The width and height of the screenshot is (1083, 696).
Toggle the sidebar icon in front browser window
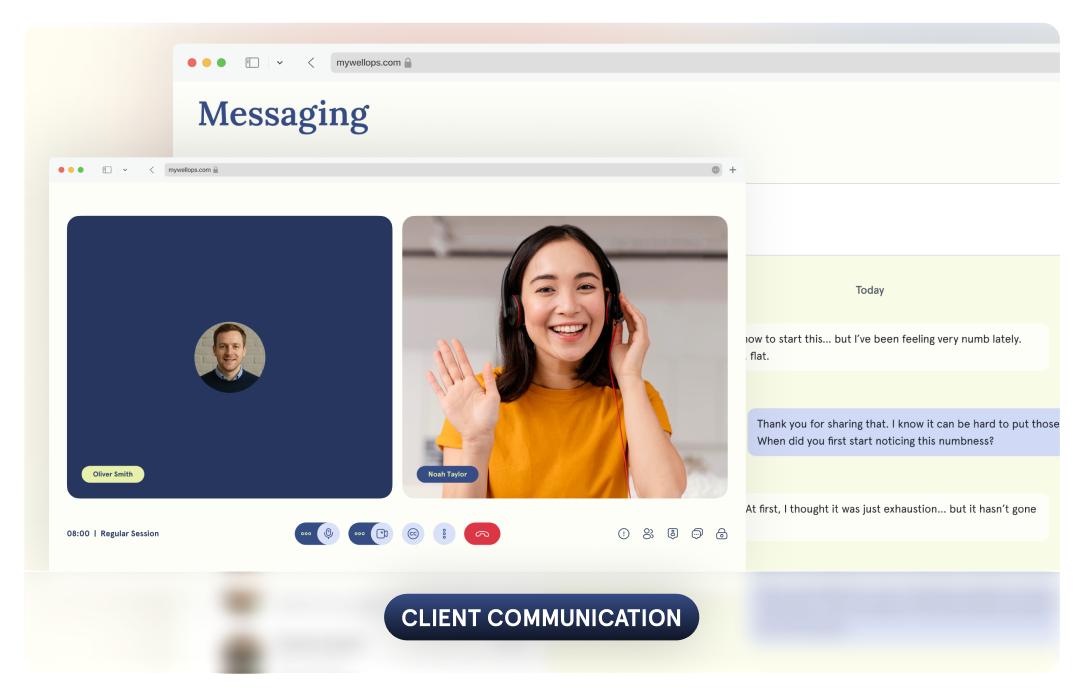point(107,170)
